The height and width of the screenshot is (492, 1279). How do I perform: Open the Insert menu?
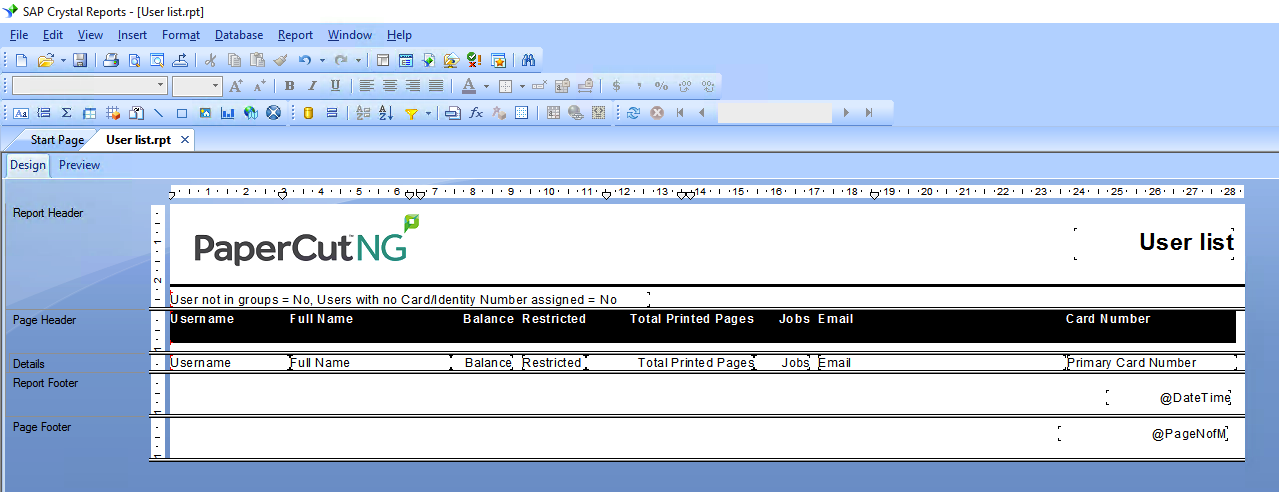pyautogui.click(x=132, y=35)
